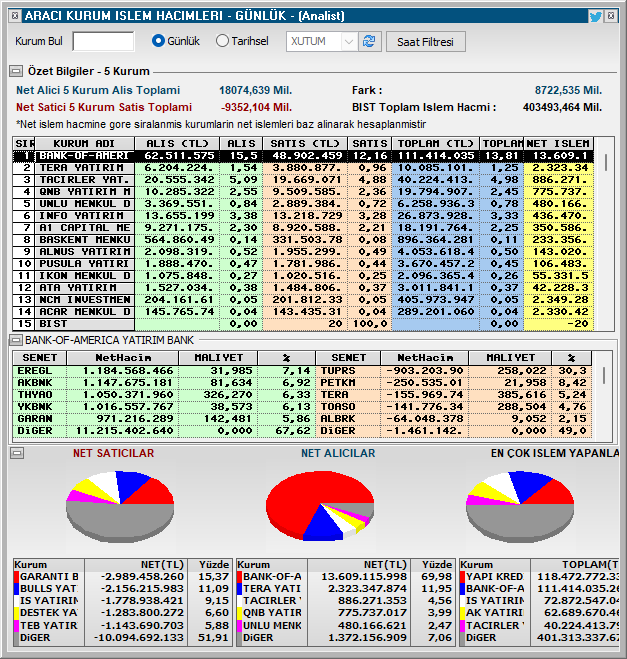This screenshot has width=627, height=659.
Task: Collapse the pie charts section
Action: (x=17, y=453)
